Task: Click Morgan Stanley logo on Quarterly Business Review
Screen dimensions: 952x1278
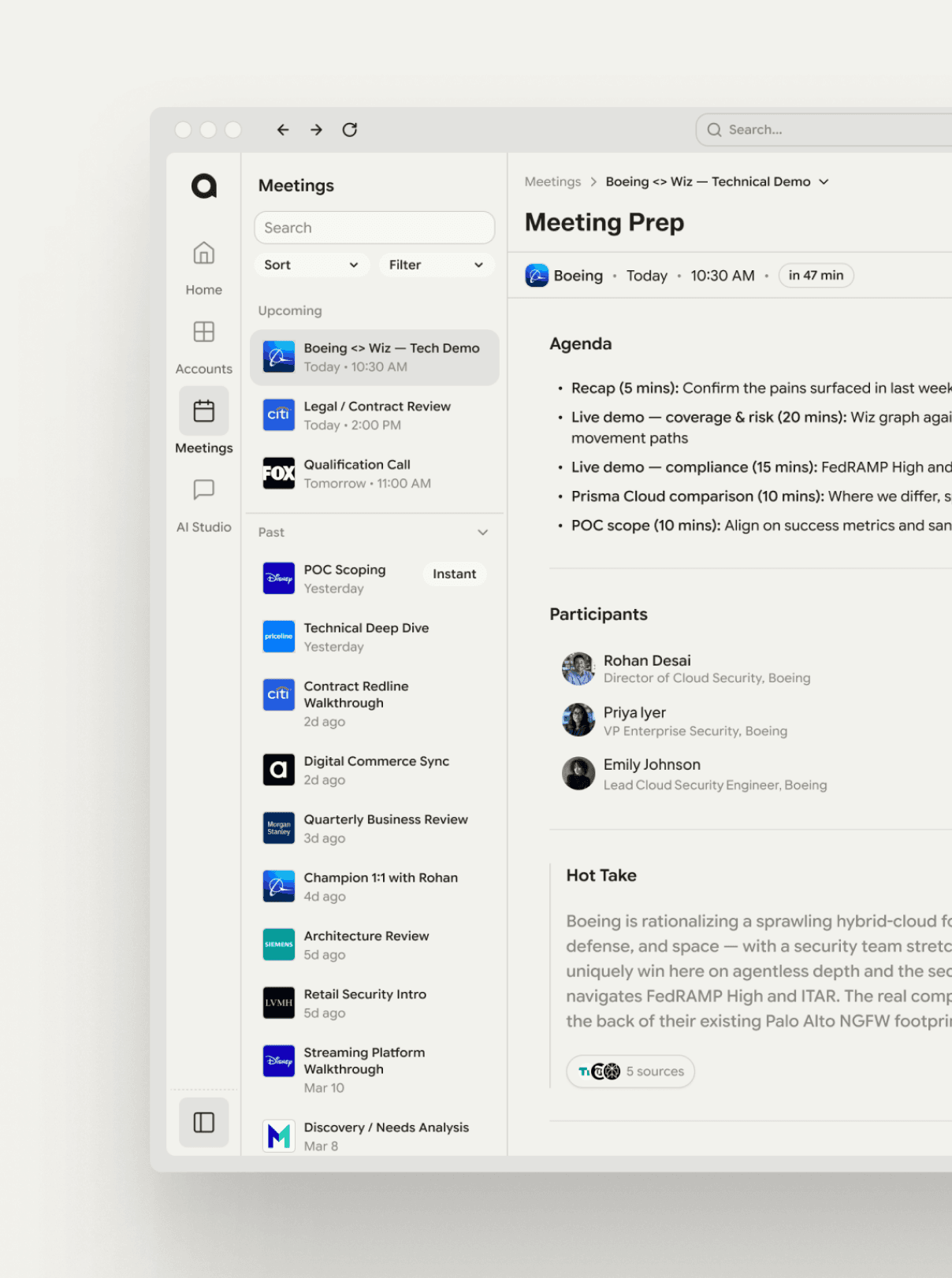Action: click(x=279, y=828)
